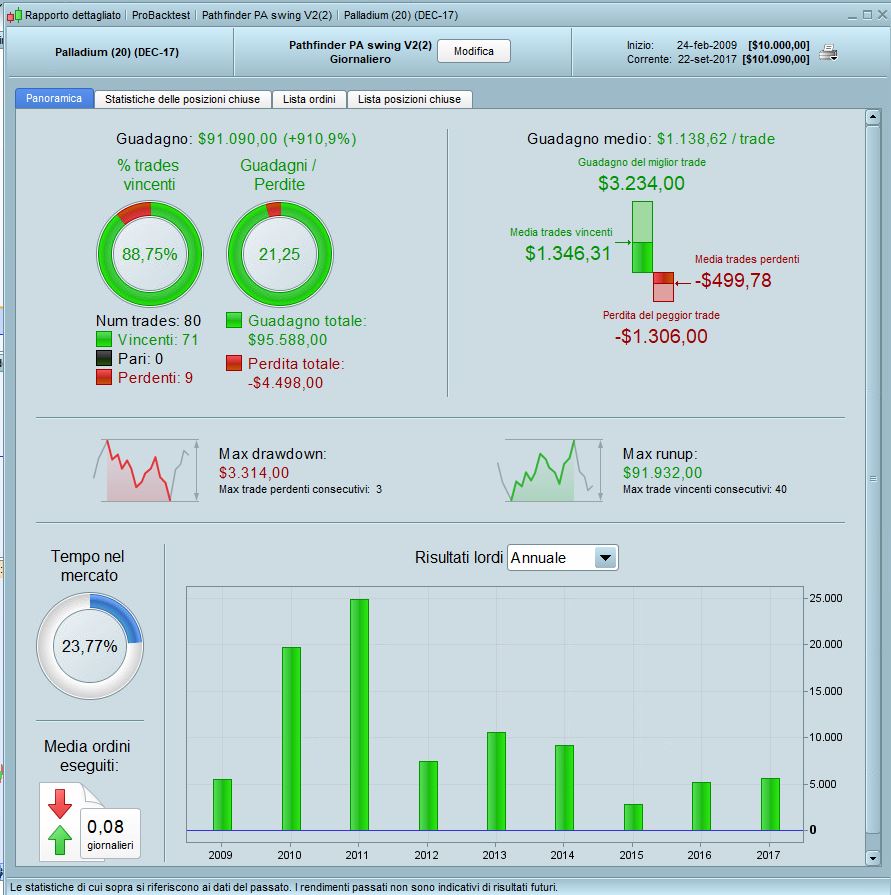
Task: Click the winning trades percentage donut chart
Action: (150, 254)
